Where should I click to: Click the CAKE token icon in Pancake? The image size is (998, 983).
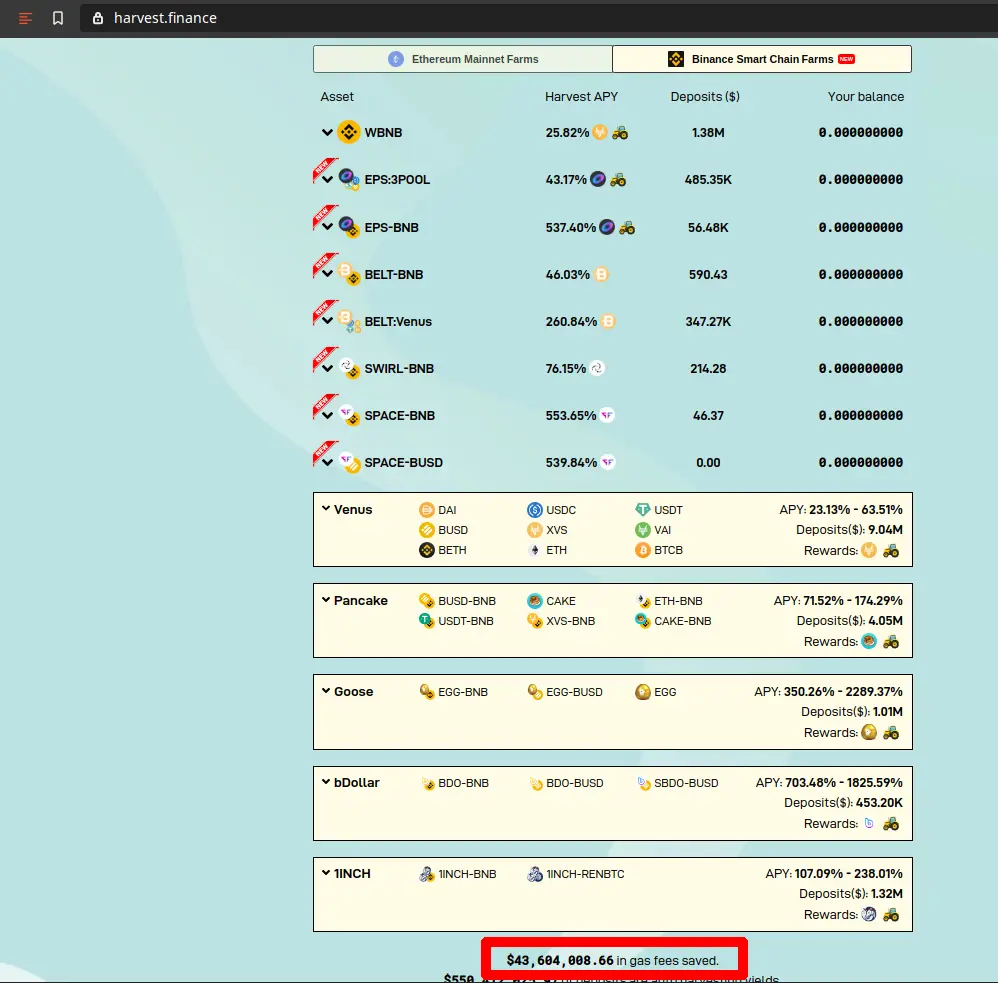tap(535, 601)
